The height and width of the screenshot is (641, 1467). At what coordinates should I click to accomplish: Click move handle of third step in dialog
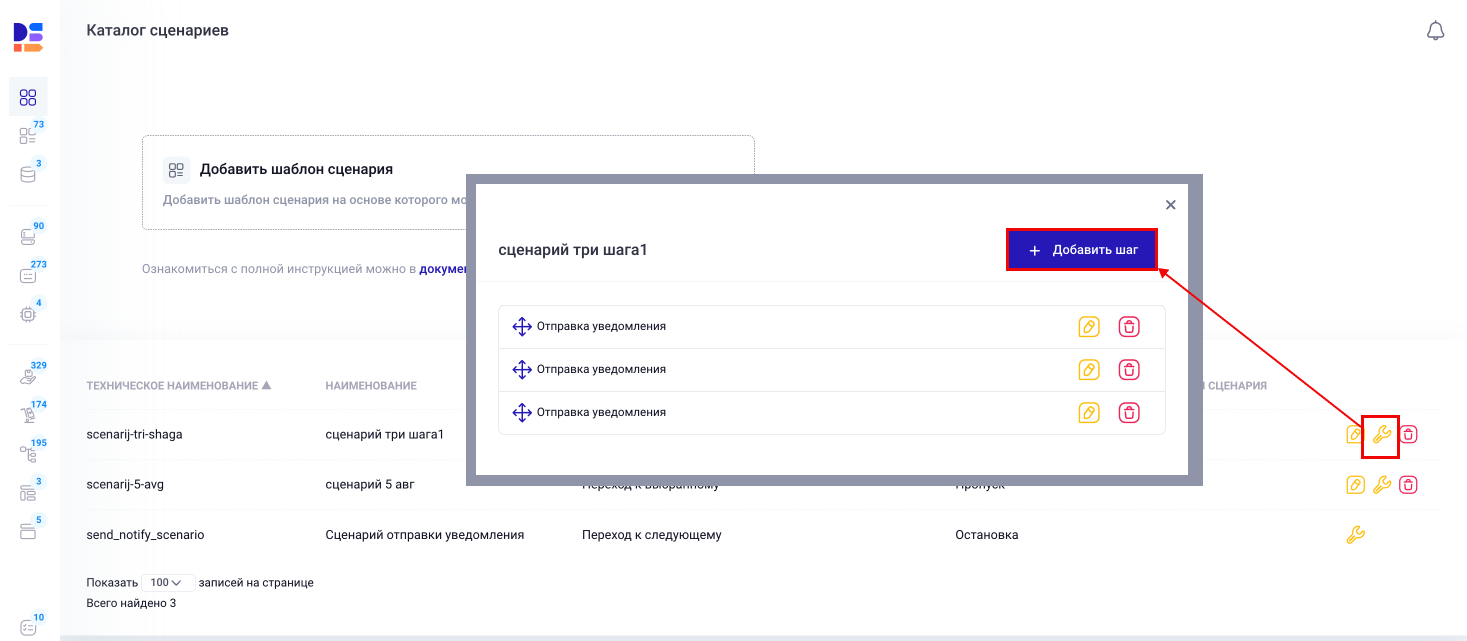click(521, 413)
